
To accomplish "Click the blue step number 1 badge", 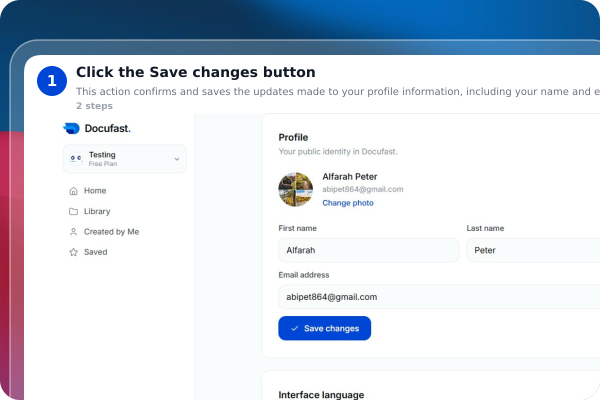I will (x=52, y=81).
